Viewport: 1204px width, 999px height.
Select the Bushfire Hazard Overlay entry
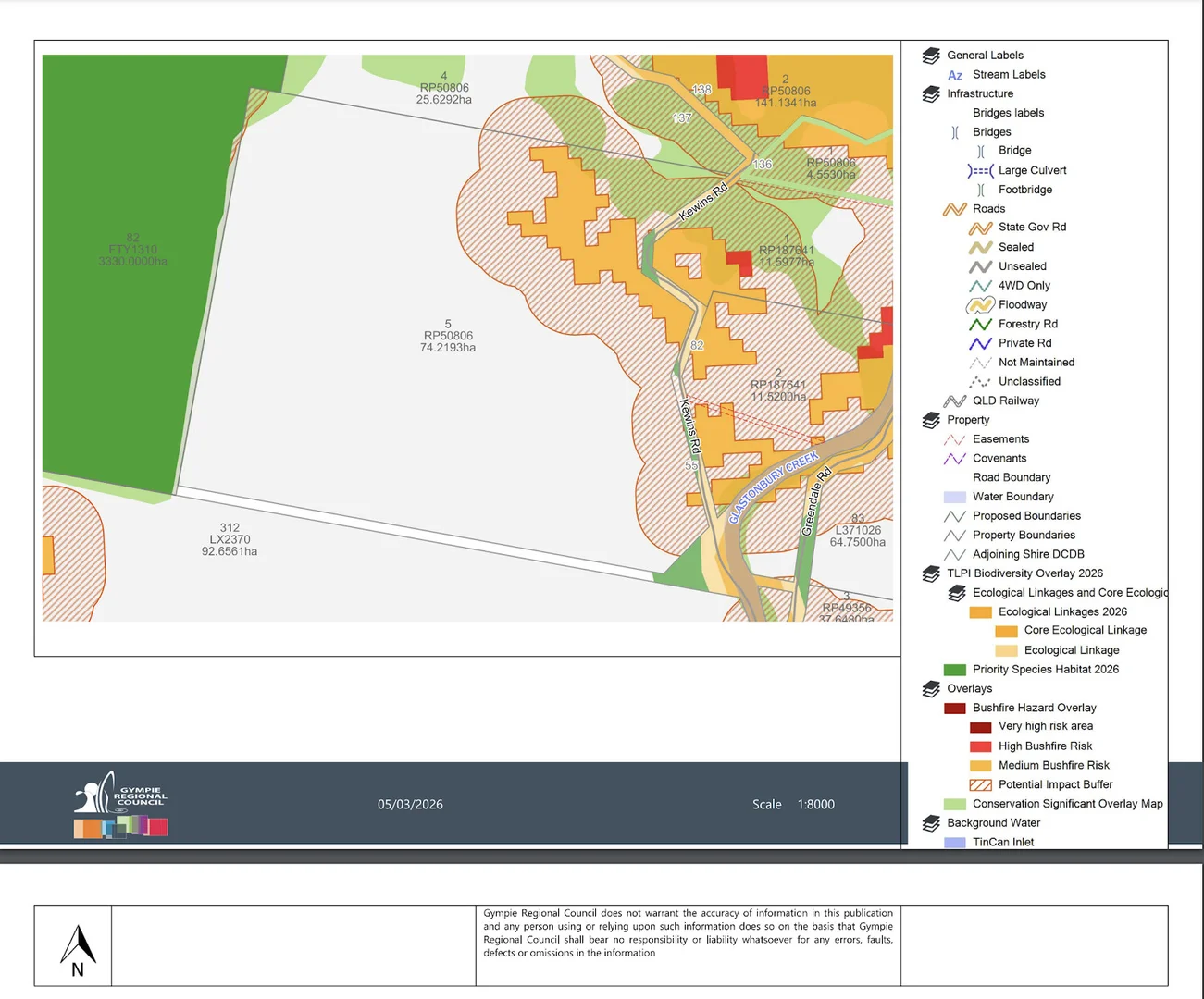pos(1034,709)
